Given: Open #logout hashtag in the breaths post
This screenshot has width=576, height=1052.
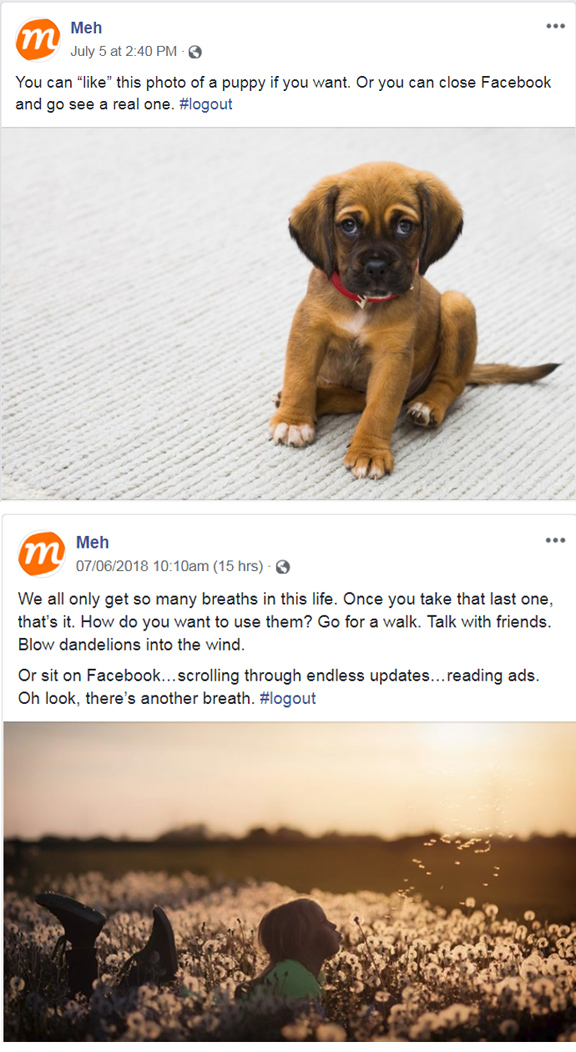Looking at the screenshot, I should (287, 698).
